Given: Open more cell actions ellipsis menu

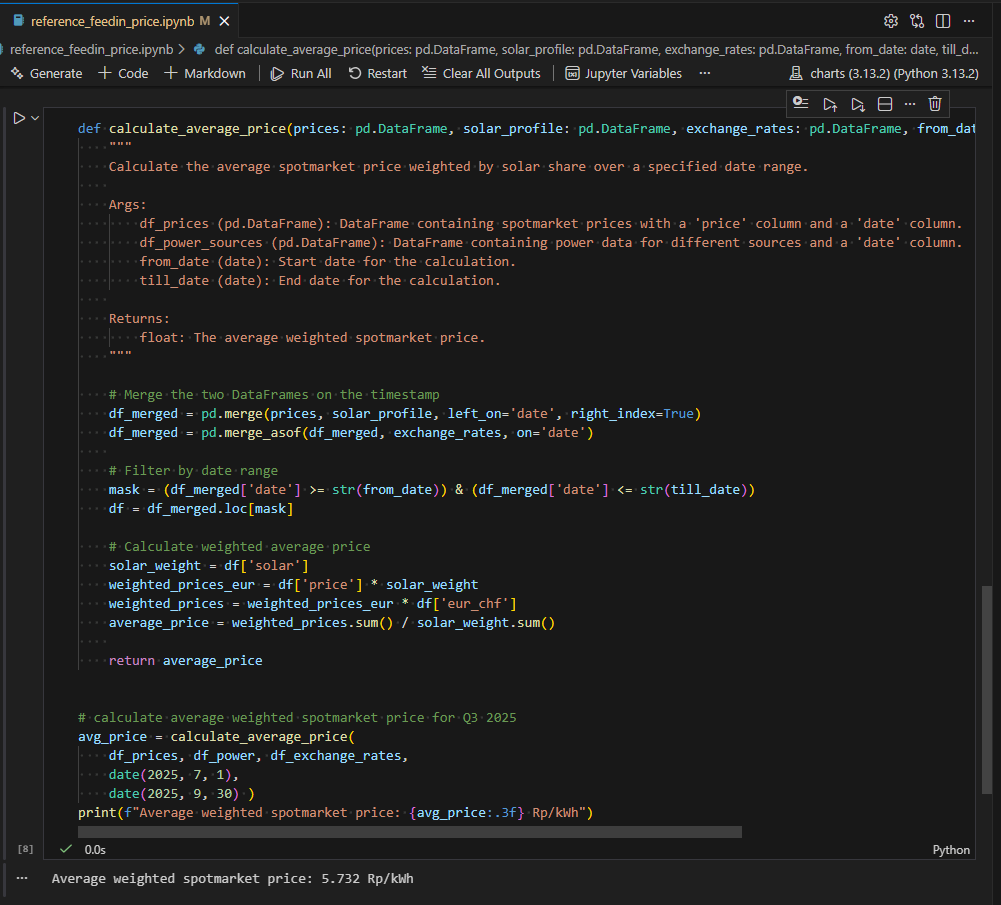Looking at the screenshot, I should pos(909,104).
